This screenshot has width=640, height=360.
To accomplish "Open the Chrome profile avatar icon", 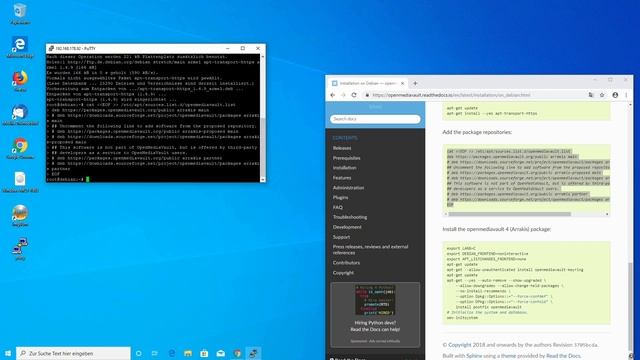I will pos(615,95).
